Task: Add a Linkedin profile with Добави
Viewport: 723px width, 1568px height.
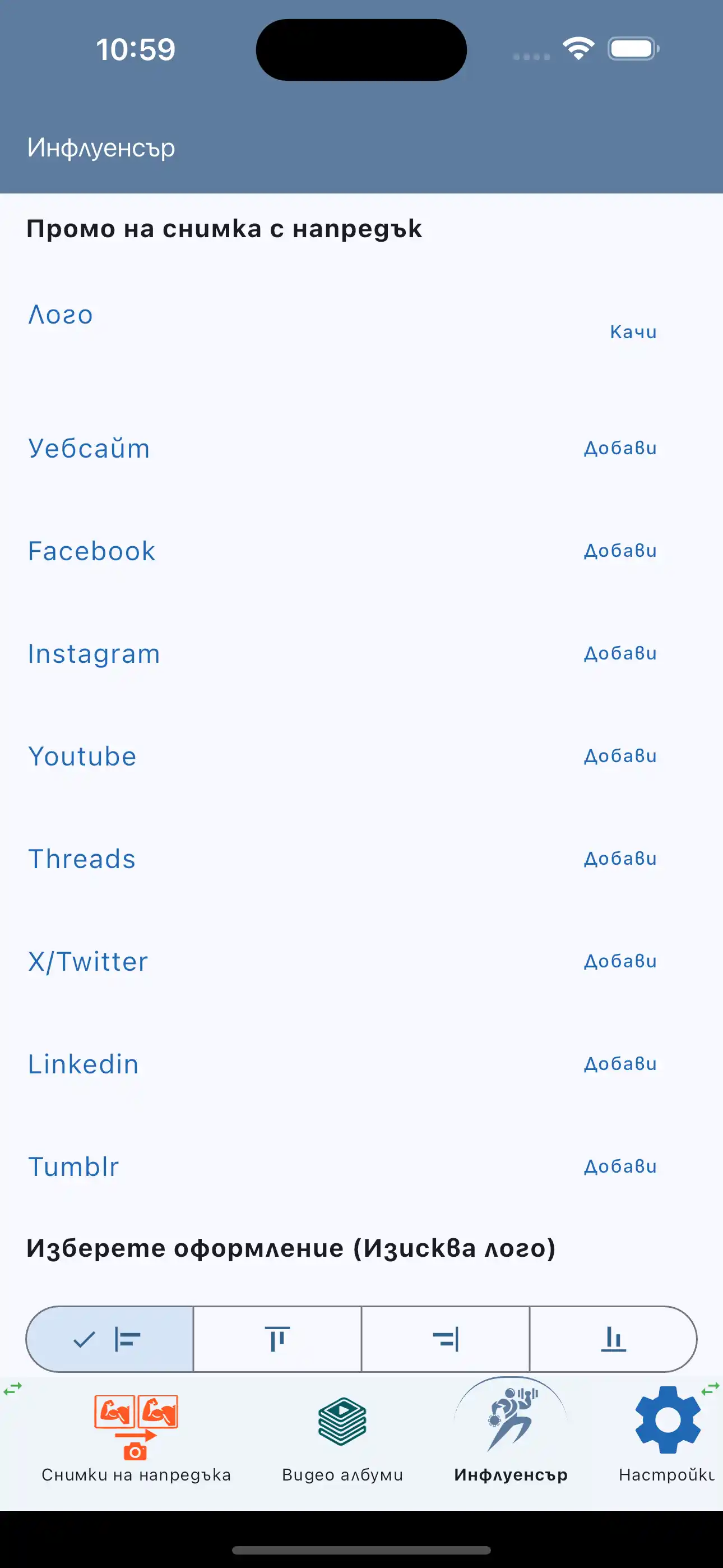Action: tap(620, 1064)
